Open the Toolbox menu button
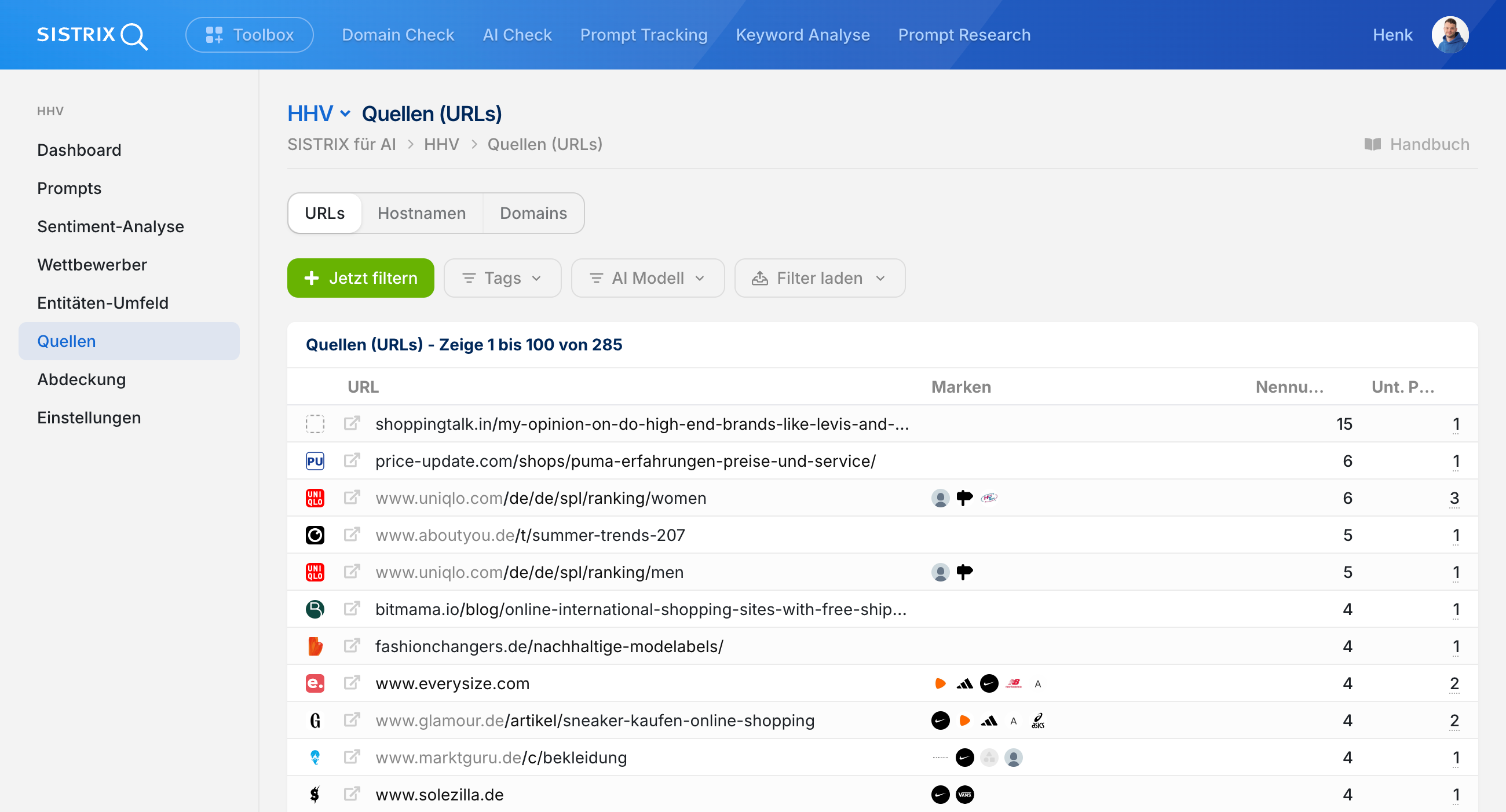The height and width of the screenshot is (812, 1506). point(250,35)
